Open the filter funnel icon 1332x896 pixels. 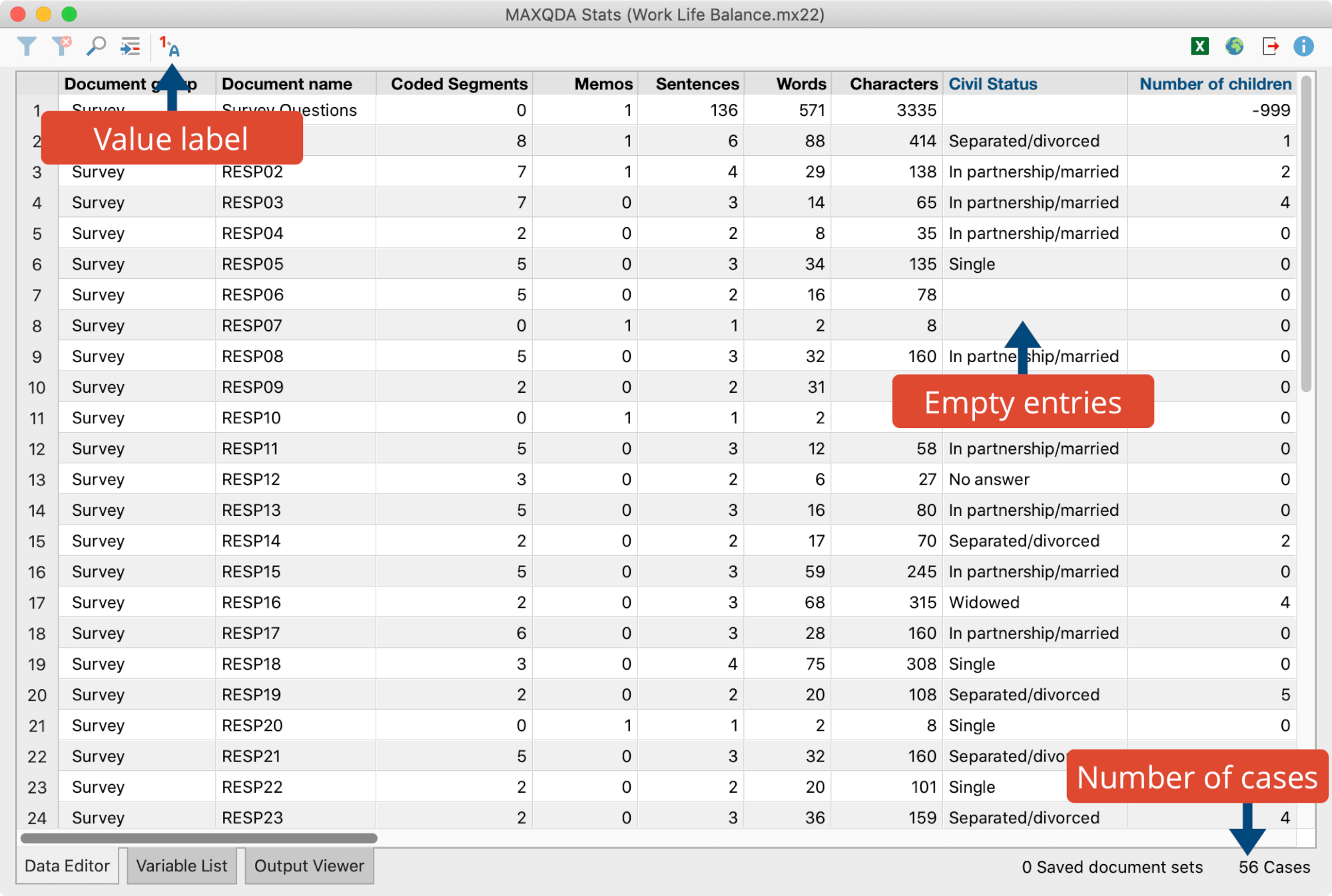coord(27,46)
